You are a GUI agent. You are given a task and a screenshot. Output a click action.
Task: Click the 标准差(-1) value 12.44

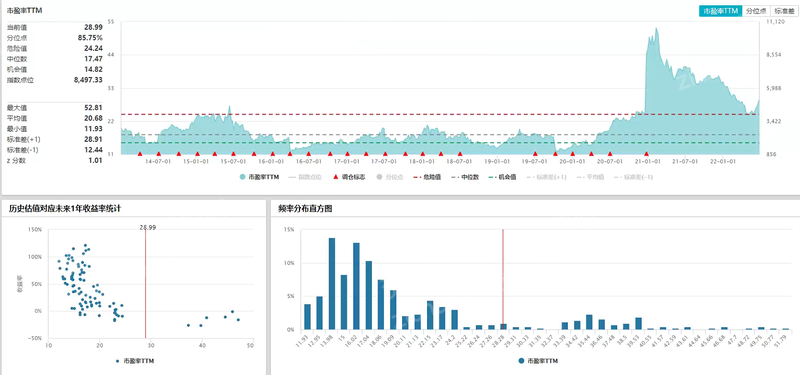(x=93, y=149)
